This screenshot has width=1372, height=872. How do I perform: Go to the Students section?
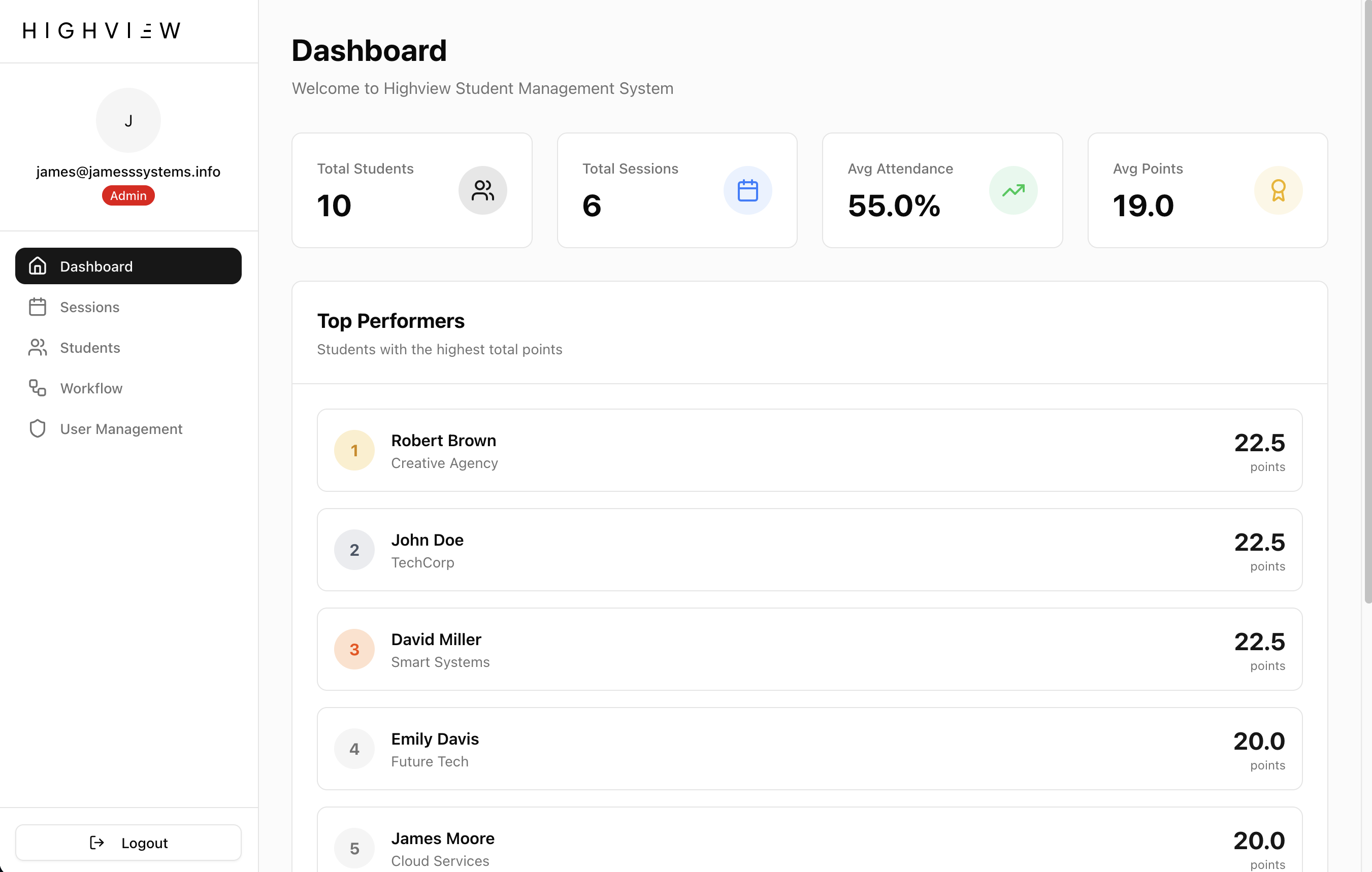90,348
